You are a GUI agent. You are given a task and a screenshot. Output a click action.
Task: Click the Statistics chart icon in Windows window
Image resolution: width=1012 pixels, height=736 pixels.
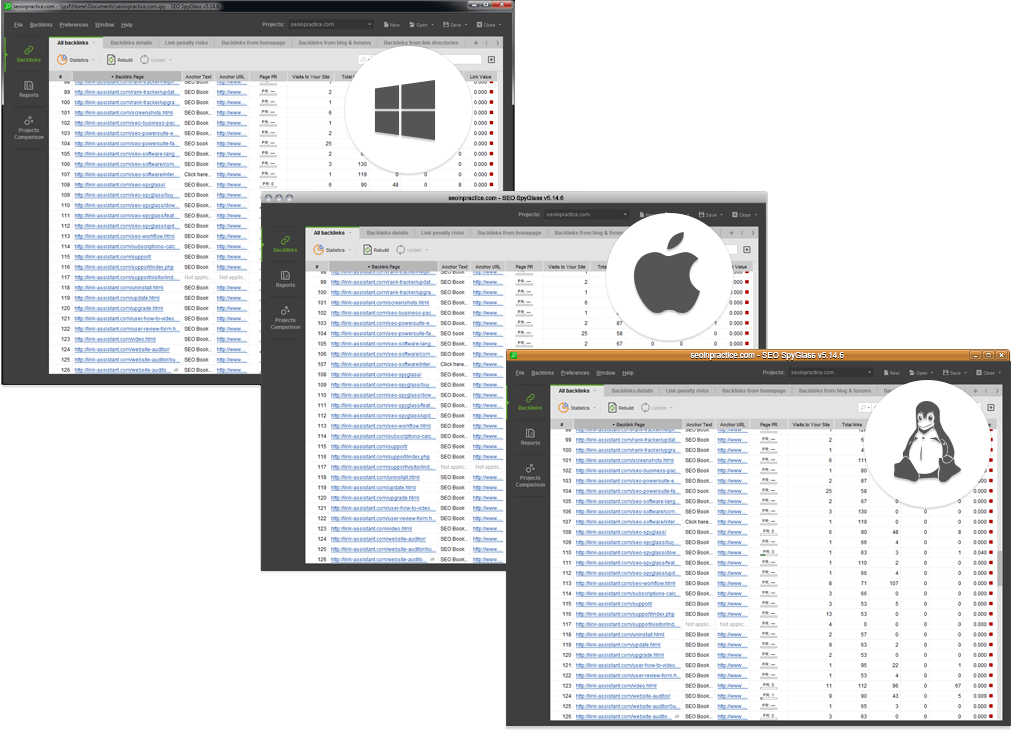point(62,59)
